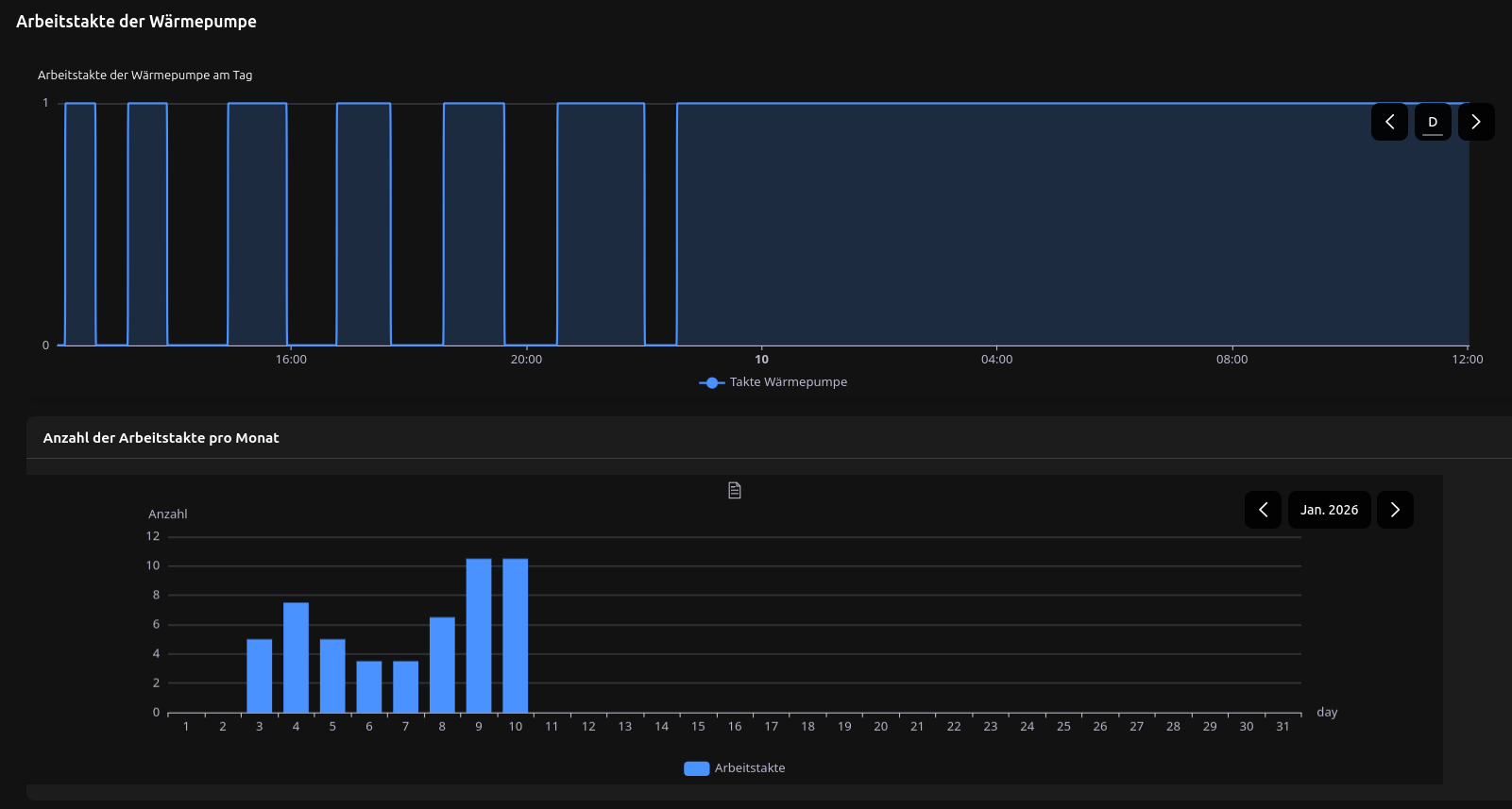Image resolution: width=1512 pixels, height=809 pixels.
Task: Advance to month after Jan. 2026
Action: (1395, 510)
